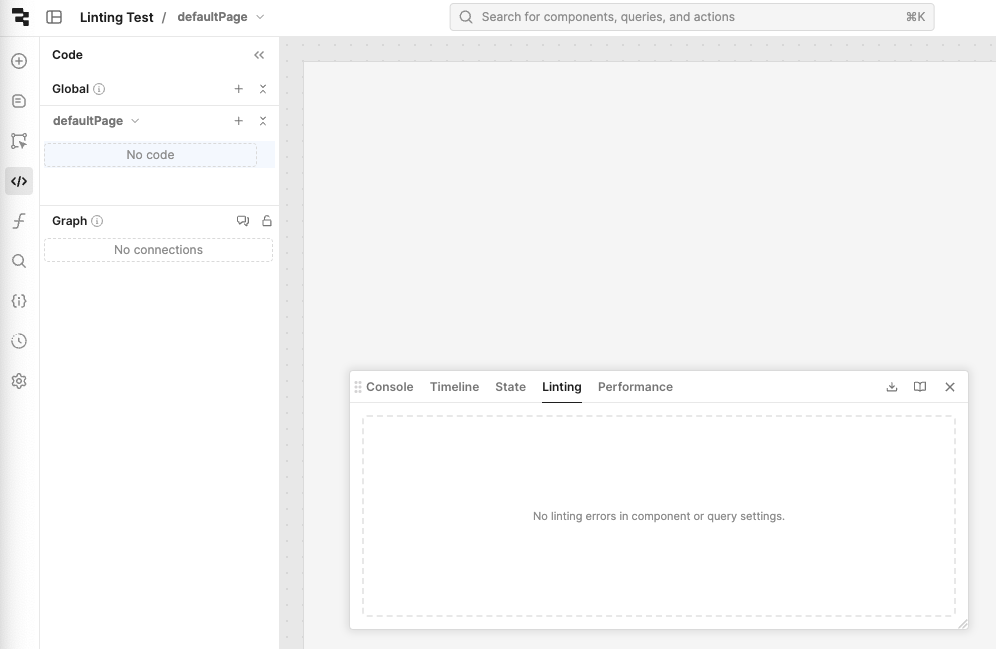The width and height of the screenshot is (996, 649).
Task: Close the debug panel
Action: coord(950,387)
